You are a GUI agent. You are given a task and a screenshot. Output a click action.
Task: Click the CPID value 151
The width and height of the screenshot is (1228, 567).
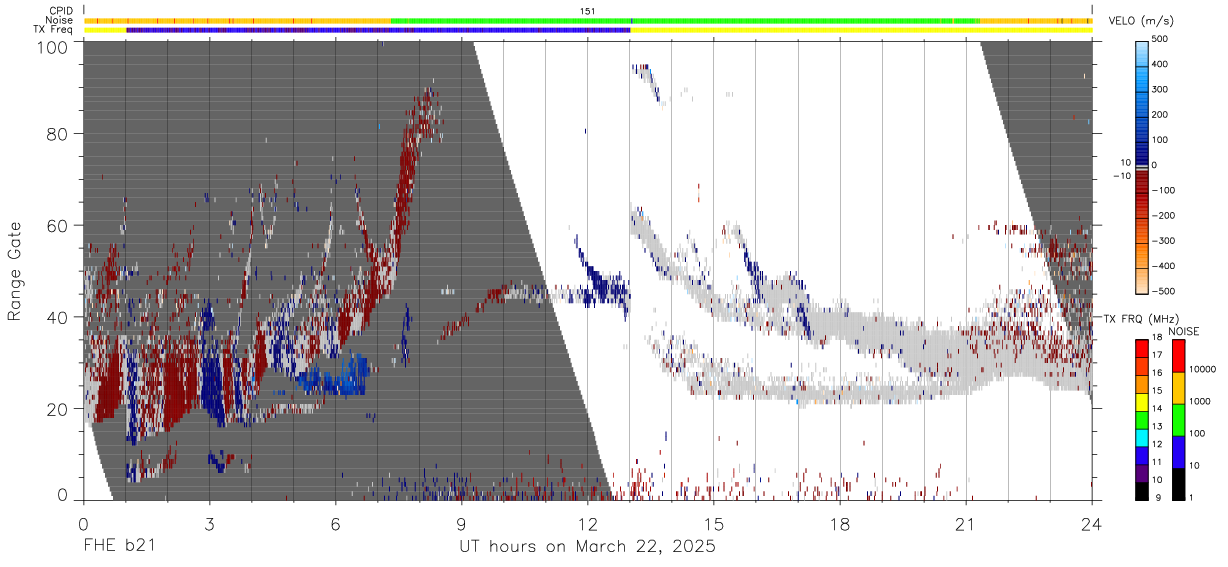click(x=587, y=11)
